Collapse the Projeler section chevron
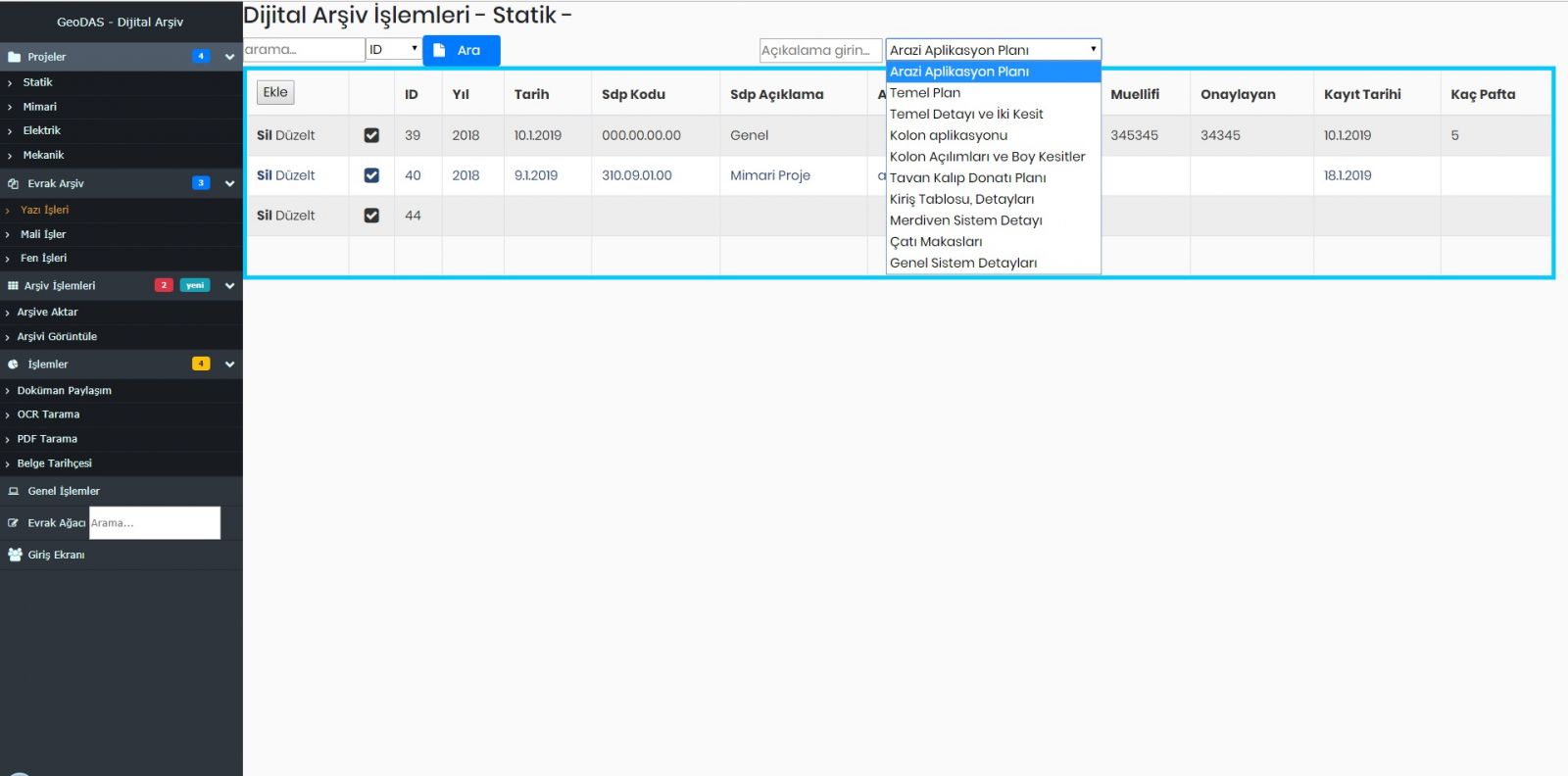This screenshot has width=1568, height=776. [x=229, y=57]
